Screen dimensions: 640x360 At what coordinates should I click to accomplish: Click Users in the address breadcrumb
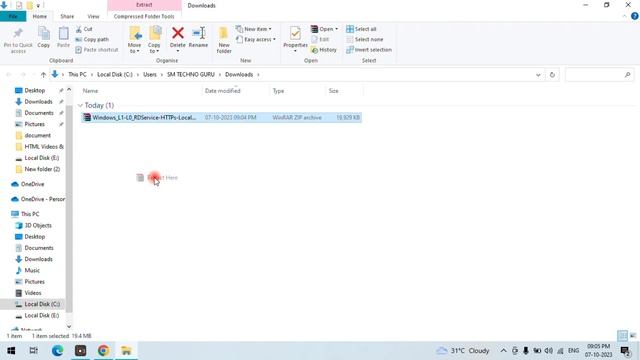[x=150, y=75]
